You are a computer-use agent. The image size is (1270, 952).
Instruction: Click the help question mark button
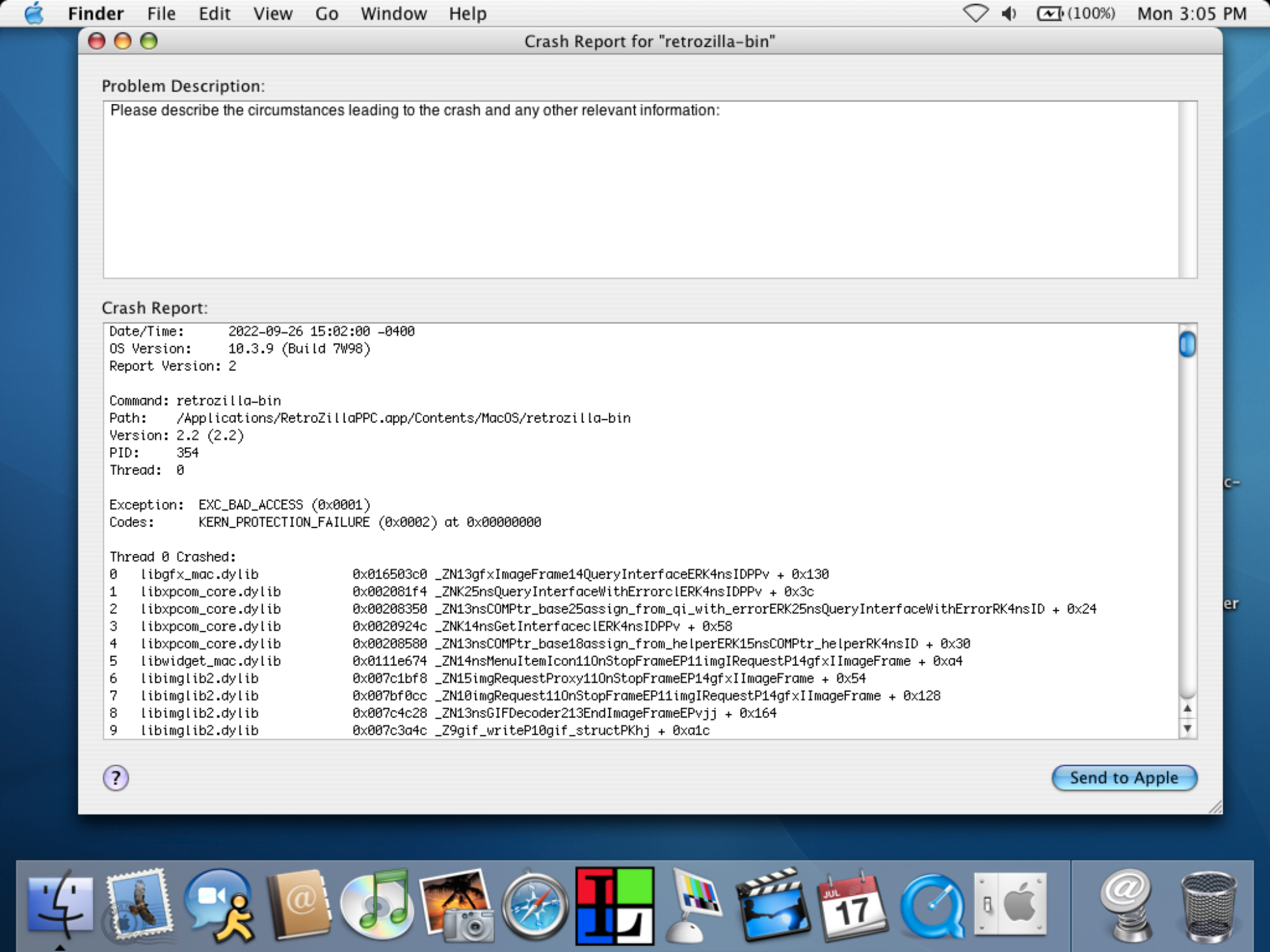pyautogui.click(x=116, y=777)
